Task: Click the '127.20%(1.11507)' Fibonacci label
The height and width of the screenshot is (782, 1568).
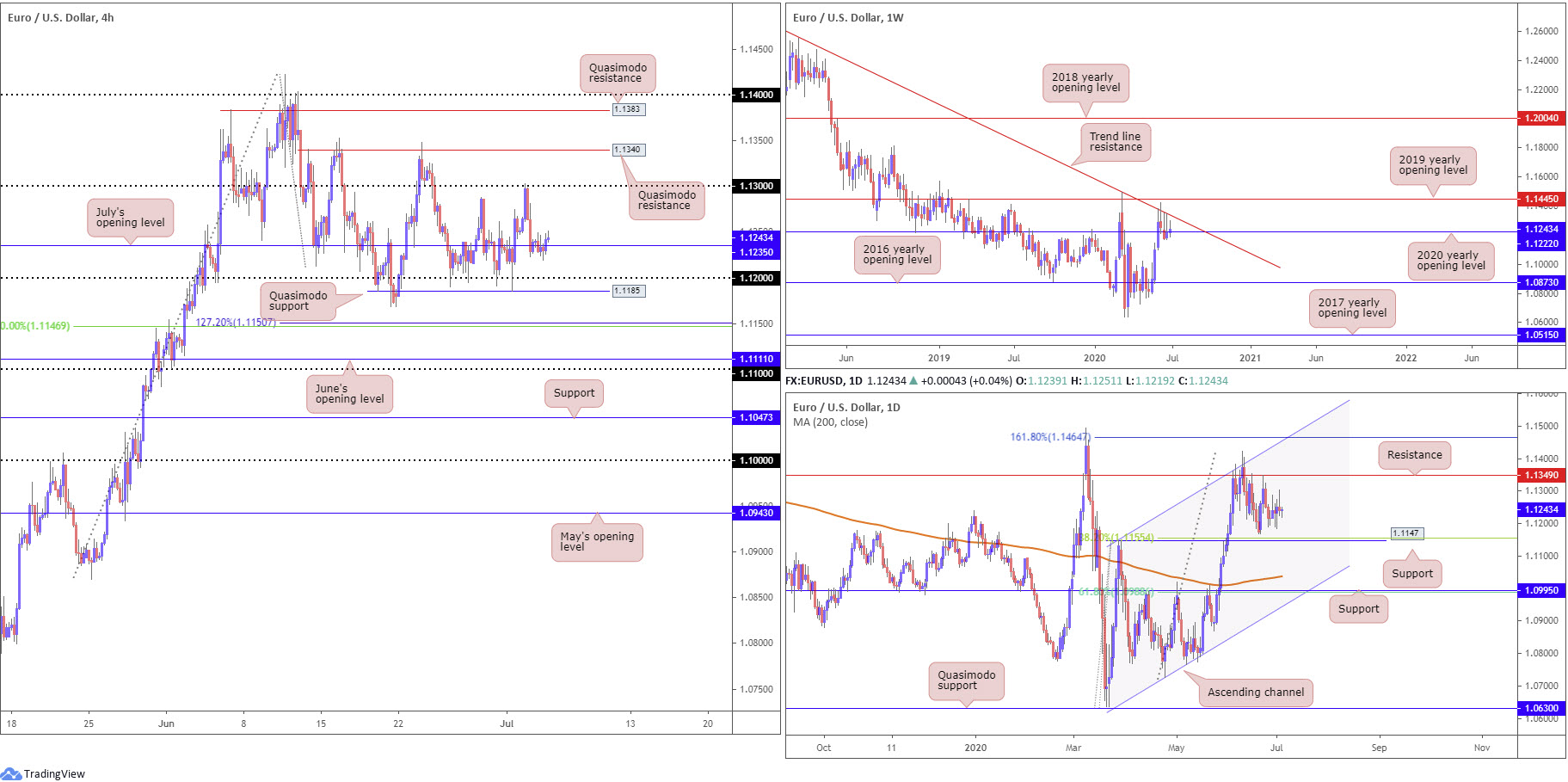Action: pyautogui.click(x=236, y=323)
